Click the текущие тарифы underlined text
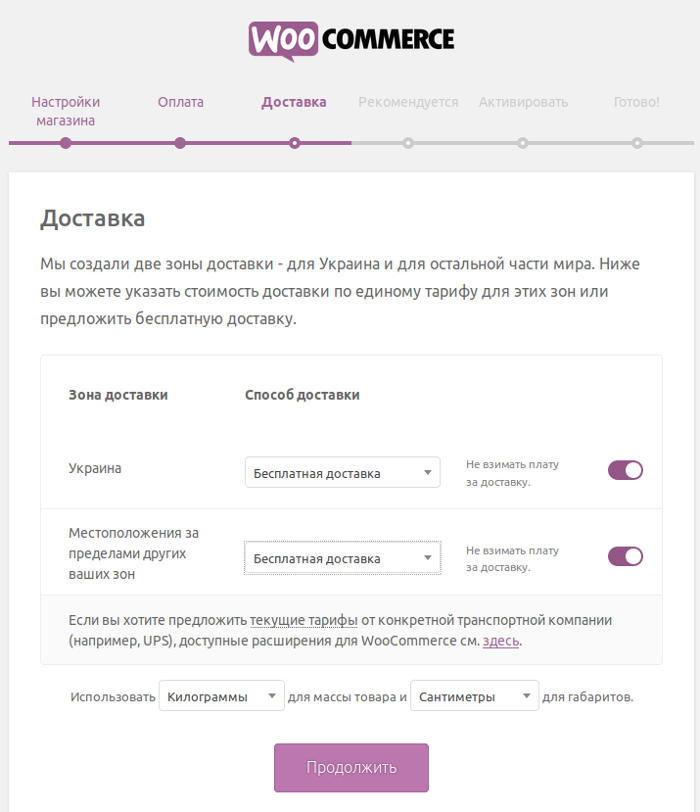Screen dimensions: 700x812 (303, 620)
